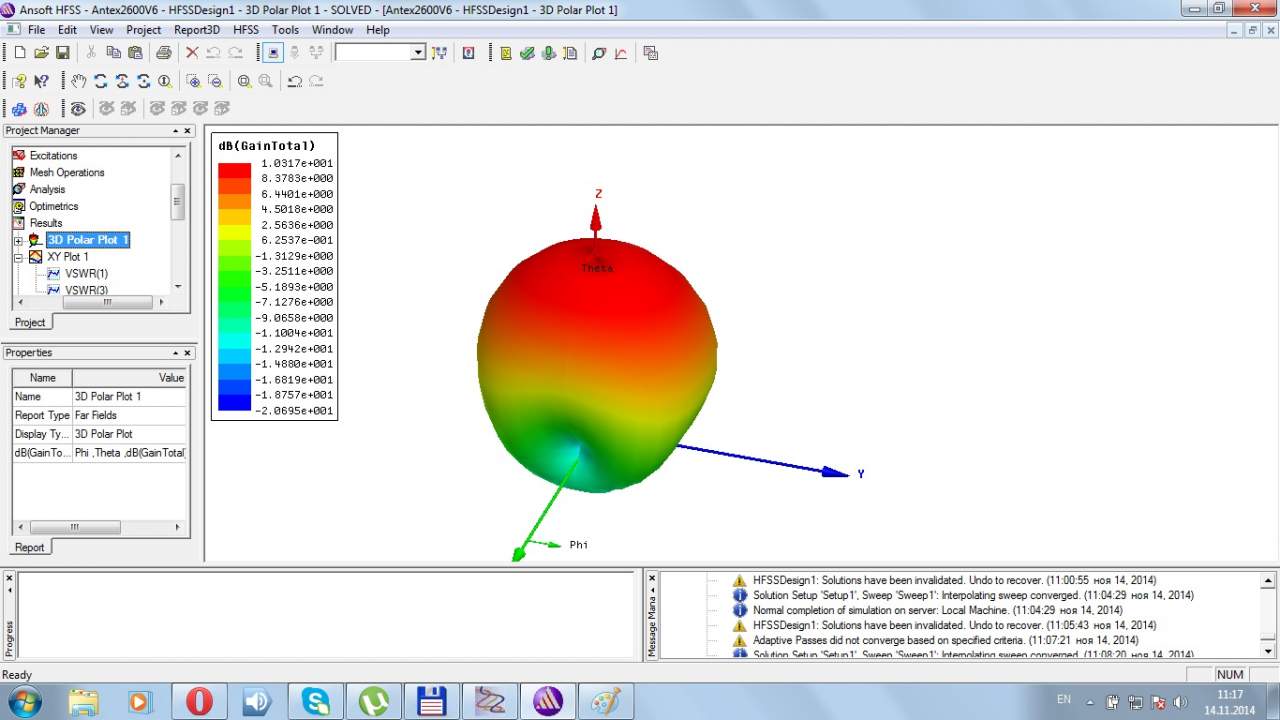Open the Report3D menu
The image size is (1280, 720).
pos(196,30)
